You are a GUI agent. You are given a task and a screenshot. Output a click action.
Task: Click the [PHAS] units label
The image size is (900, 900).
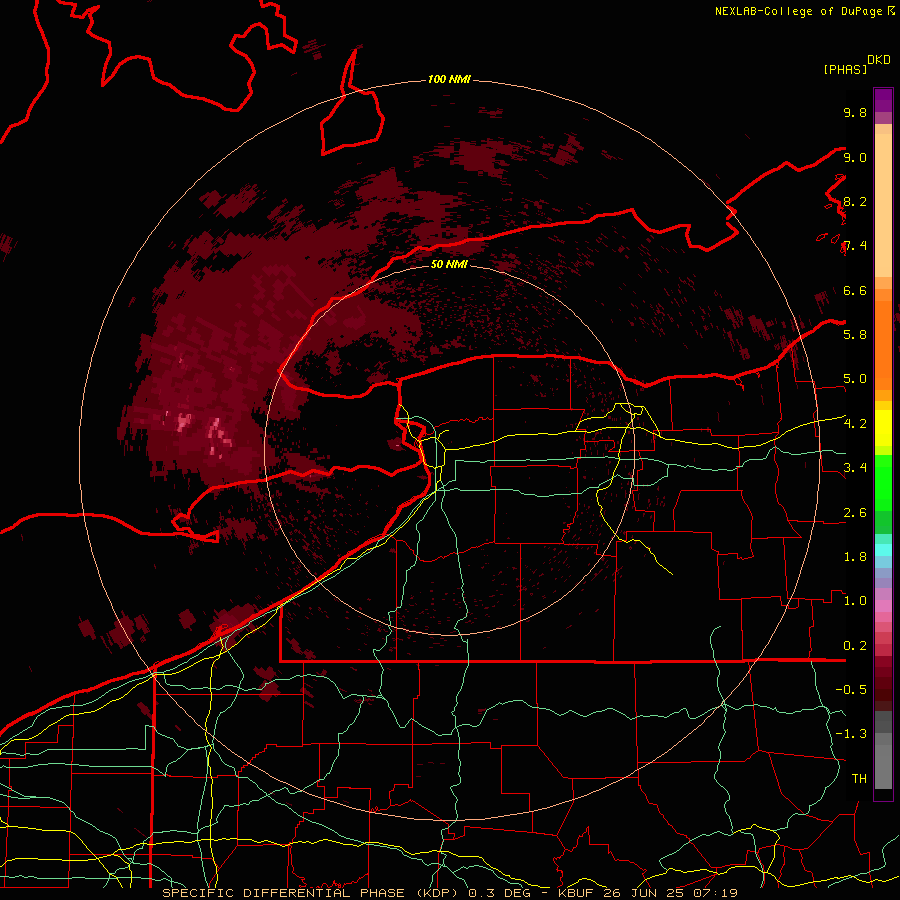[x=845, y=69]
